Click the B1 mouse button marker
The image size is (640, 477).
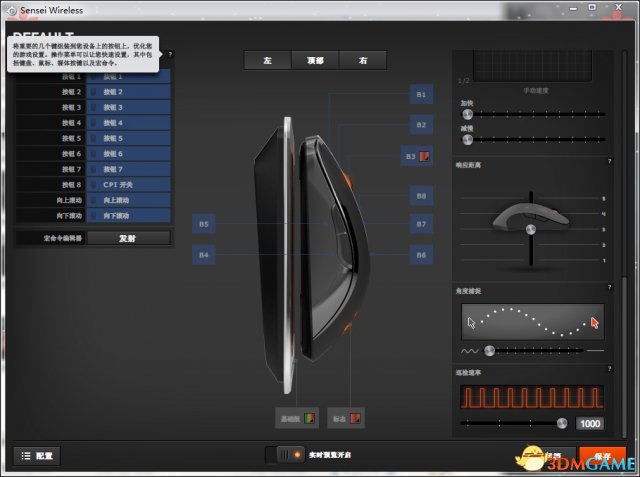coord(421,94)
